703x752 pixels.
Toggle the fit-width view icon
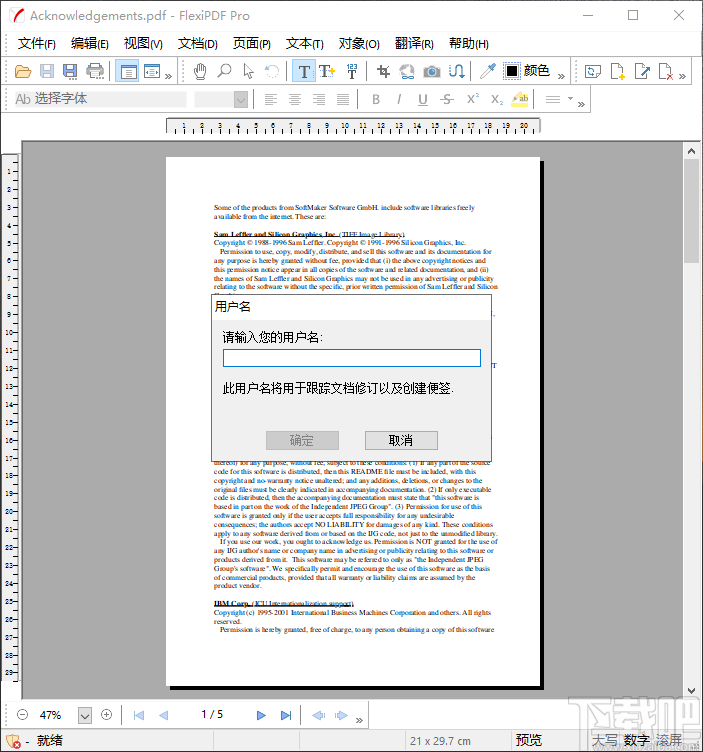(x=152, y=71)
